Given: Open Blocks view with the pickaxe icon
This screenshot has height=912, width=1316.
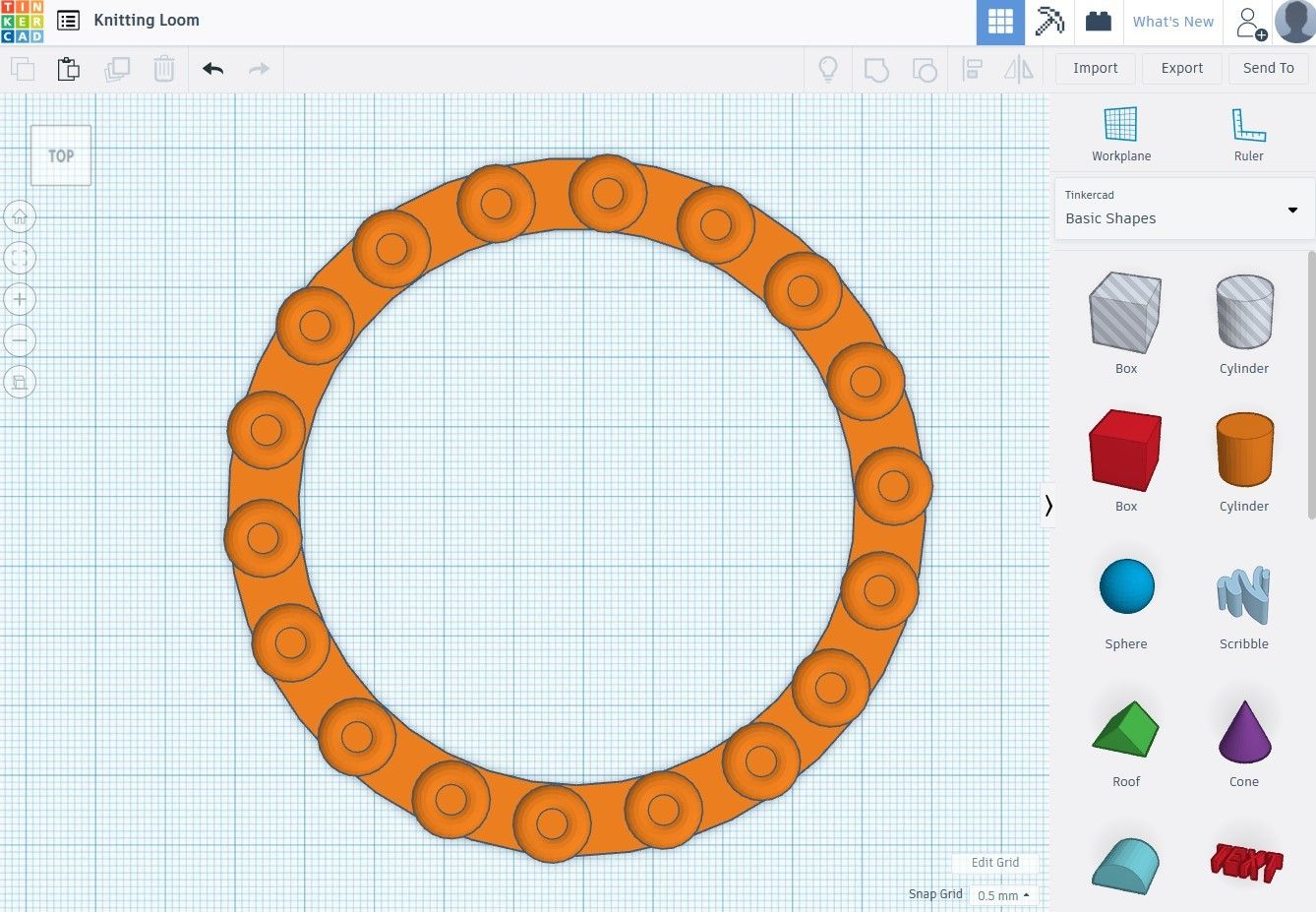Looking at the screenshot, I should (1048, 21).
